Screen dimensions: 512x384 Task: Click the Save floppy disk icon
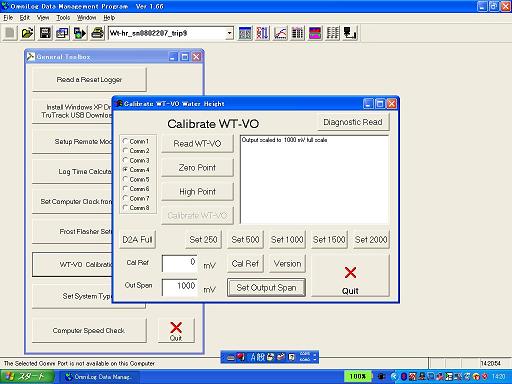45,33
